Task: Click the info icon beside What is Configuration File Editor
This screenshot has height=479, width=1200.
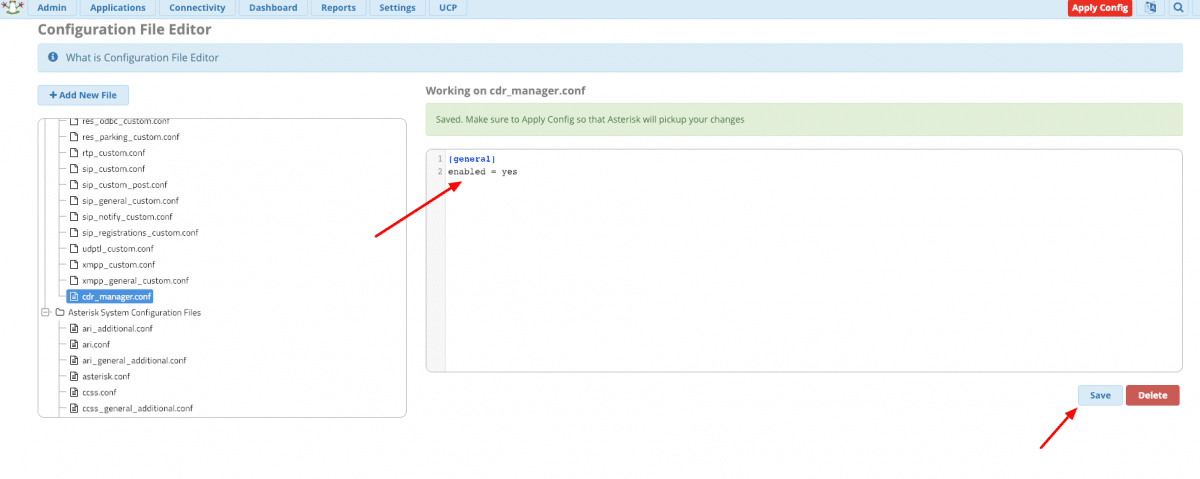Action: [53, 58]
